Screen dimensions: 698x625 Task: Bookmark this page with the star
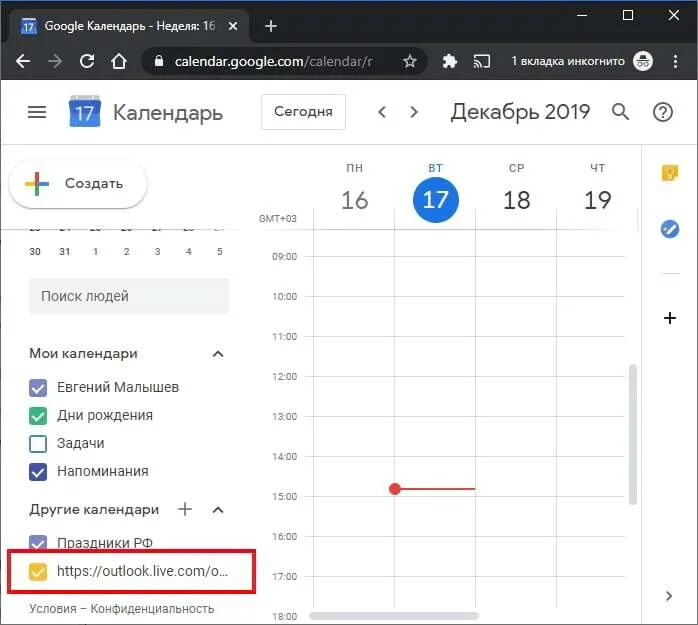click(x=410, y=61)
